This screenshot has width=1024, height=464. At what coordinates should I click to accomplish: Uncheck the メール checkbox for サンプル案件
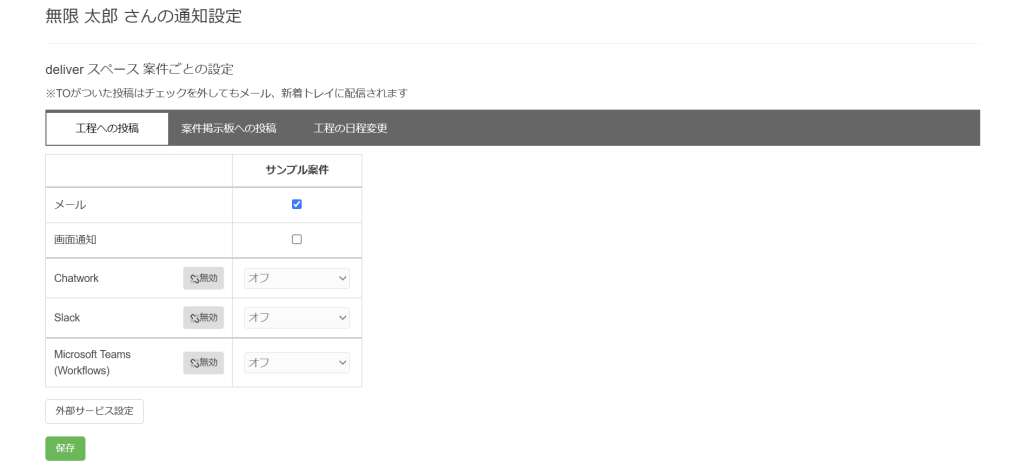pyautogui.click(x=296, y=204)
